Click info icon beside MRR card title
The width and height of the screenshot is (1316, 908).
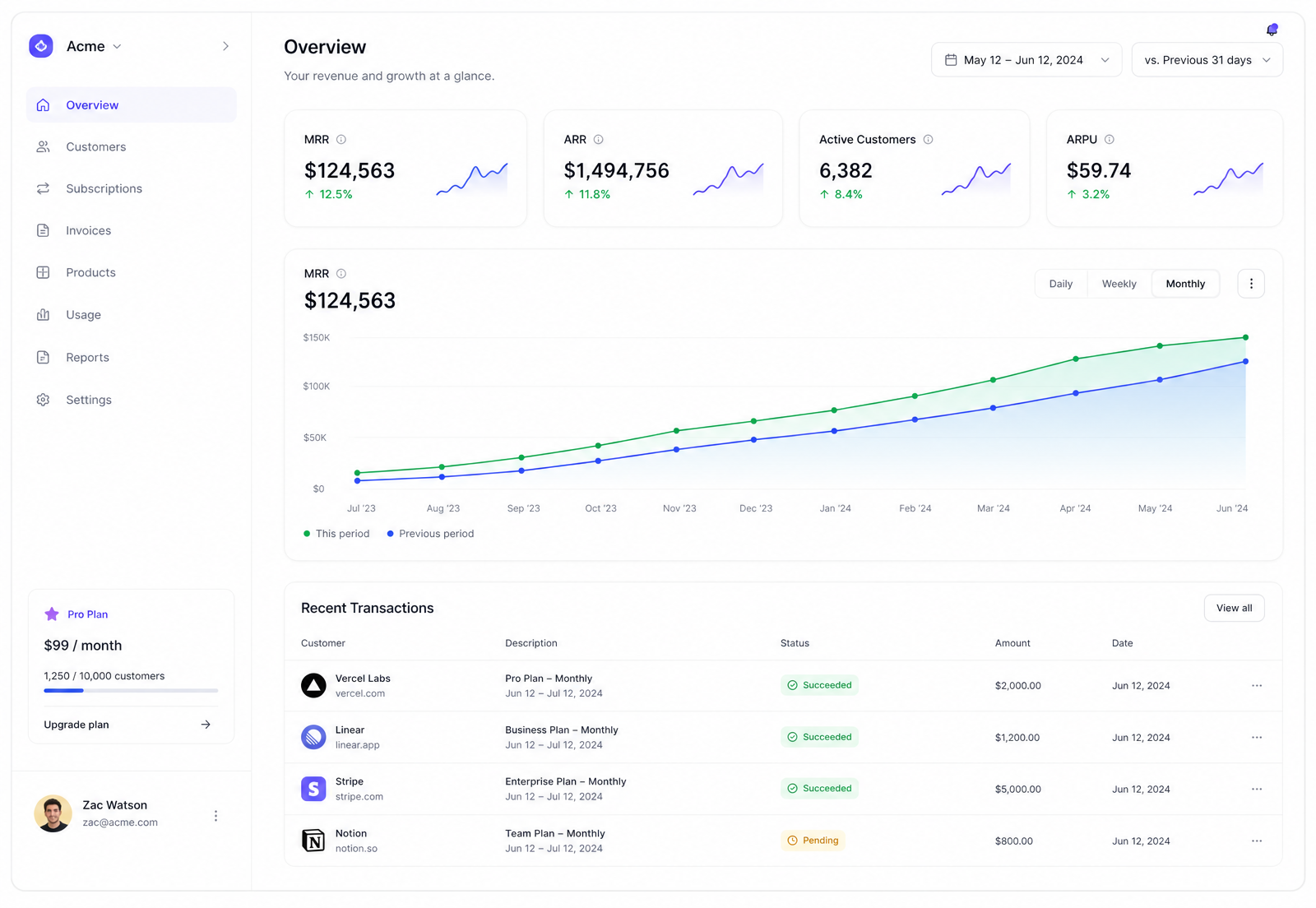coord(341,140)
